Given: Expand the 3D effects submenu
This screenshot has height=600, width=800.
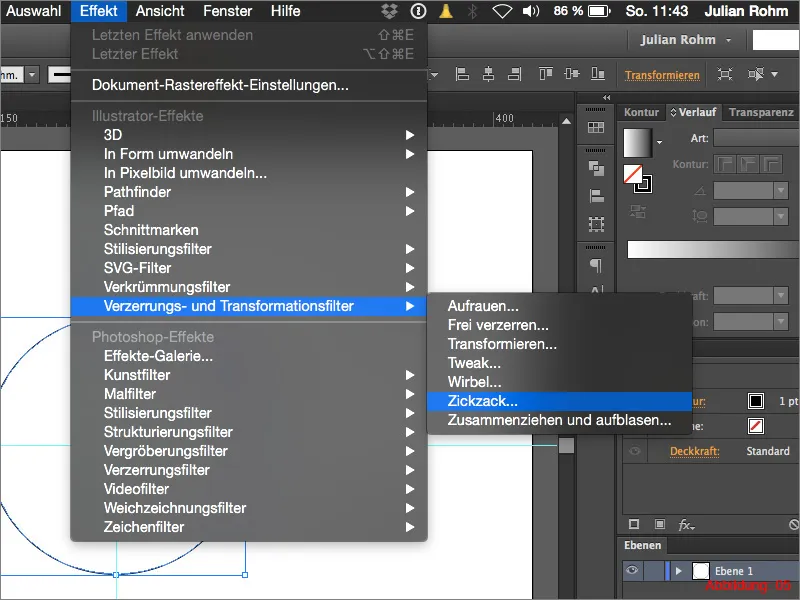Looking at the screenshot, I should (x=248, y=135).
